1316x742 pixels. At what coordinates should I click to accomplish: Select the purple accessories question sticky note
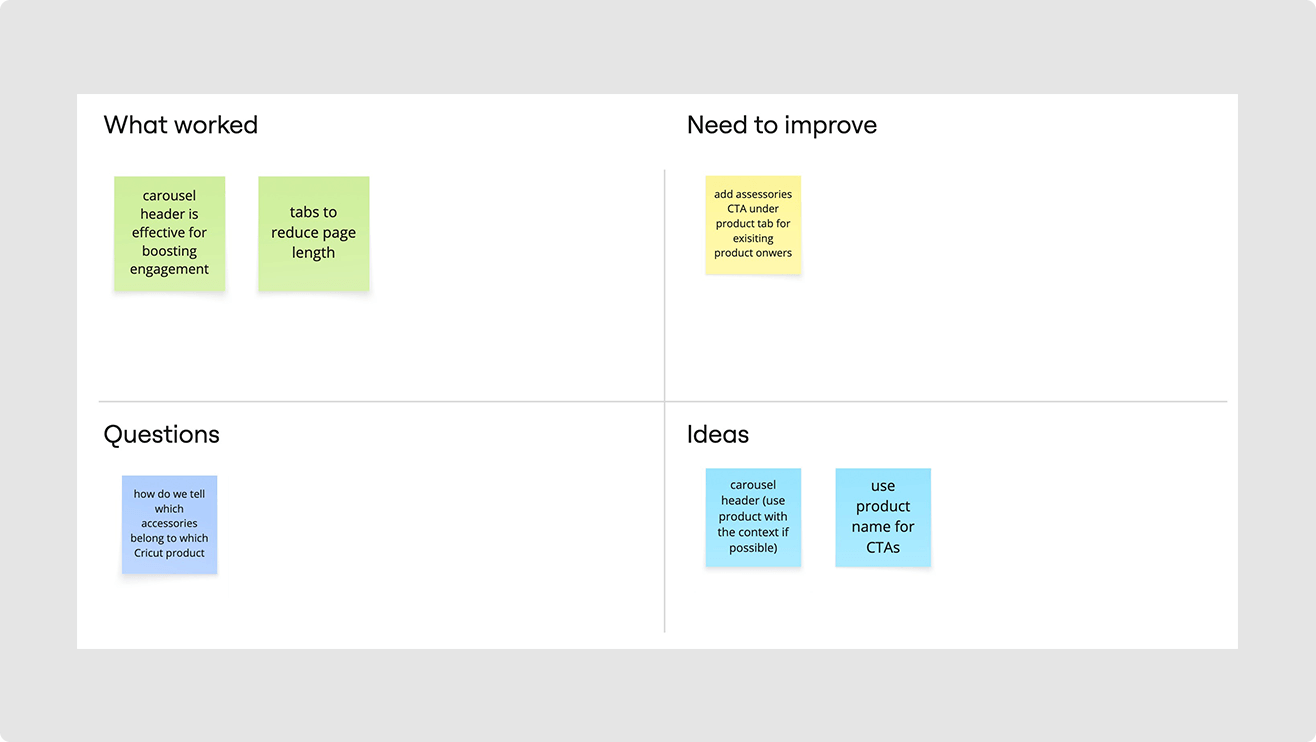(169, 524)
